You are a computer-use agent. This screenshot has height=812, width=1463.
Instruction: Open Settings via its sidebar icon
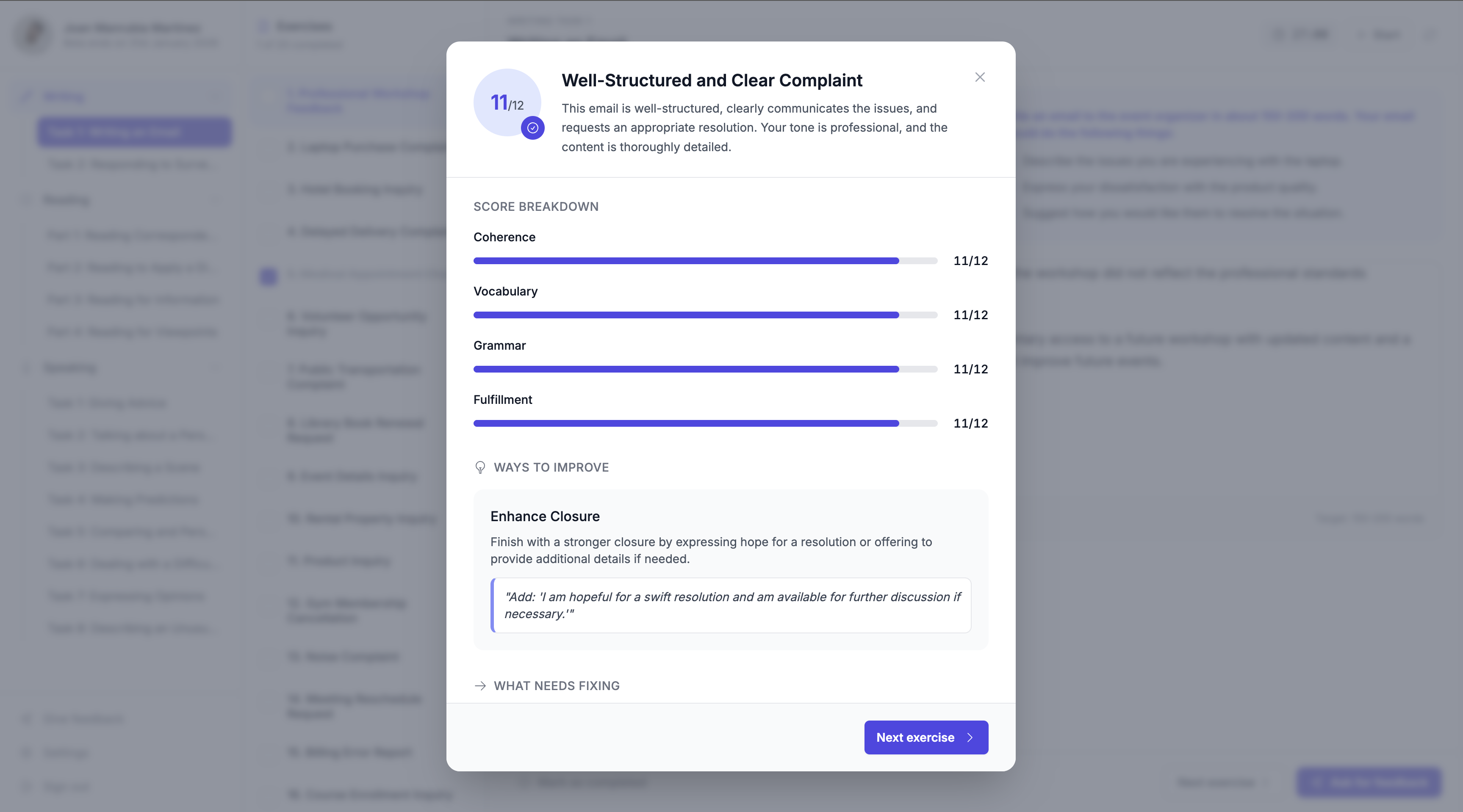[x=26, y=752]
